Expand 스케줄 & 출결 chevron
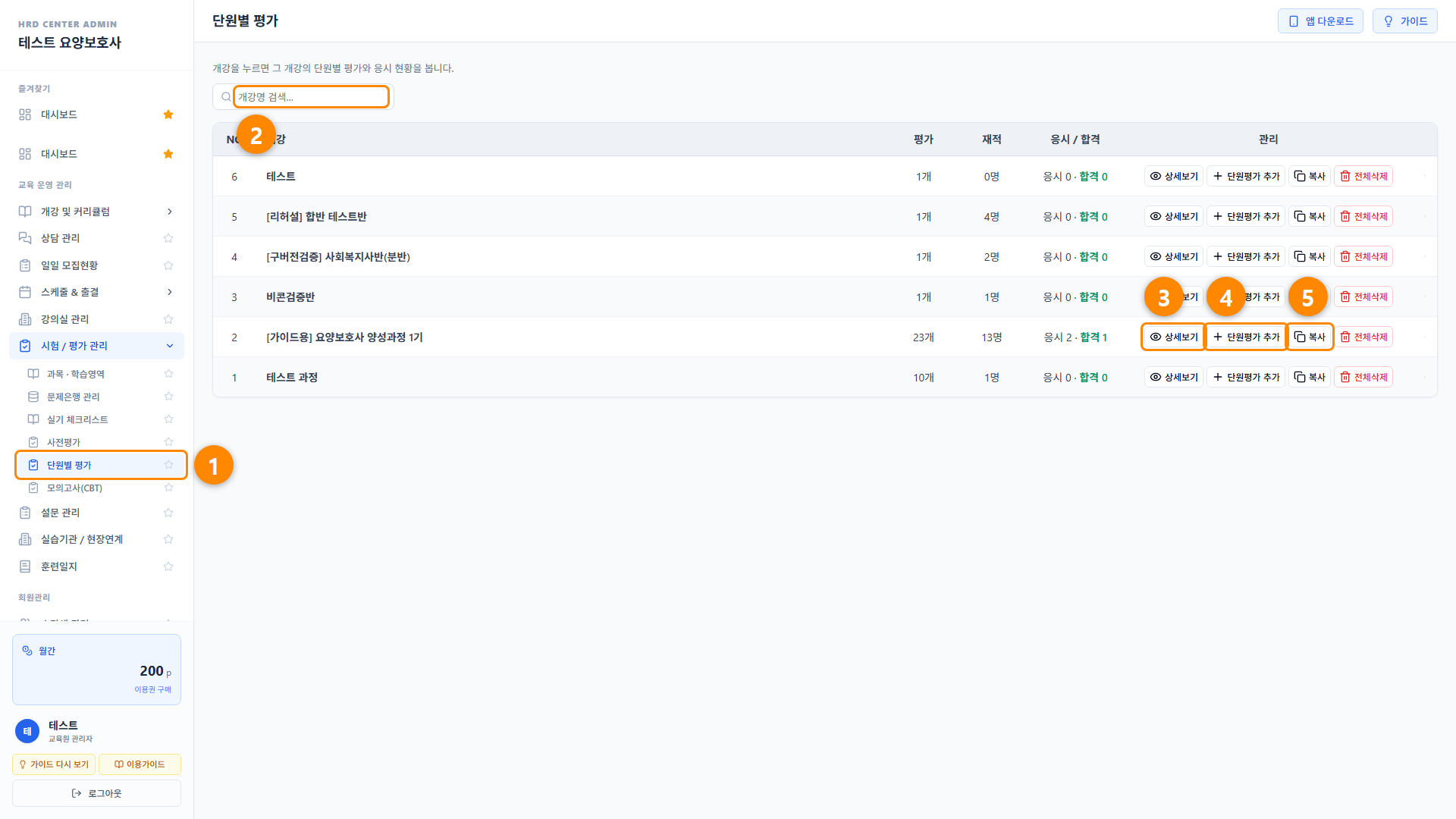This screenshot has height=819, width=1456. [x=169, y=292]
